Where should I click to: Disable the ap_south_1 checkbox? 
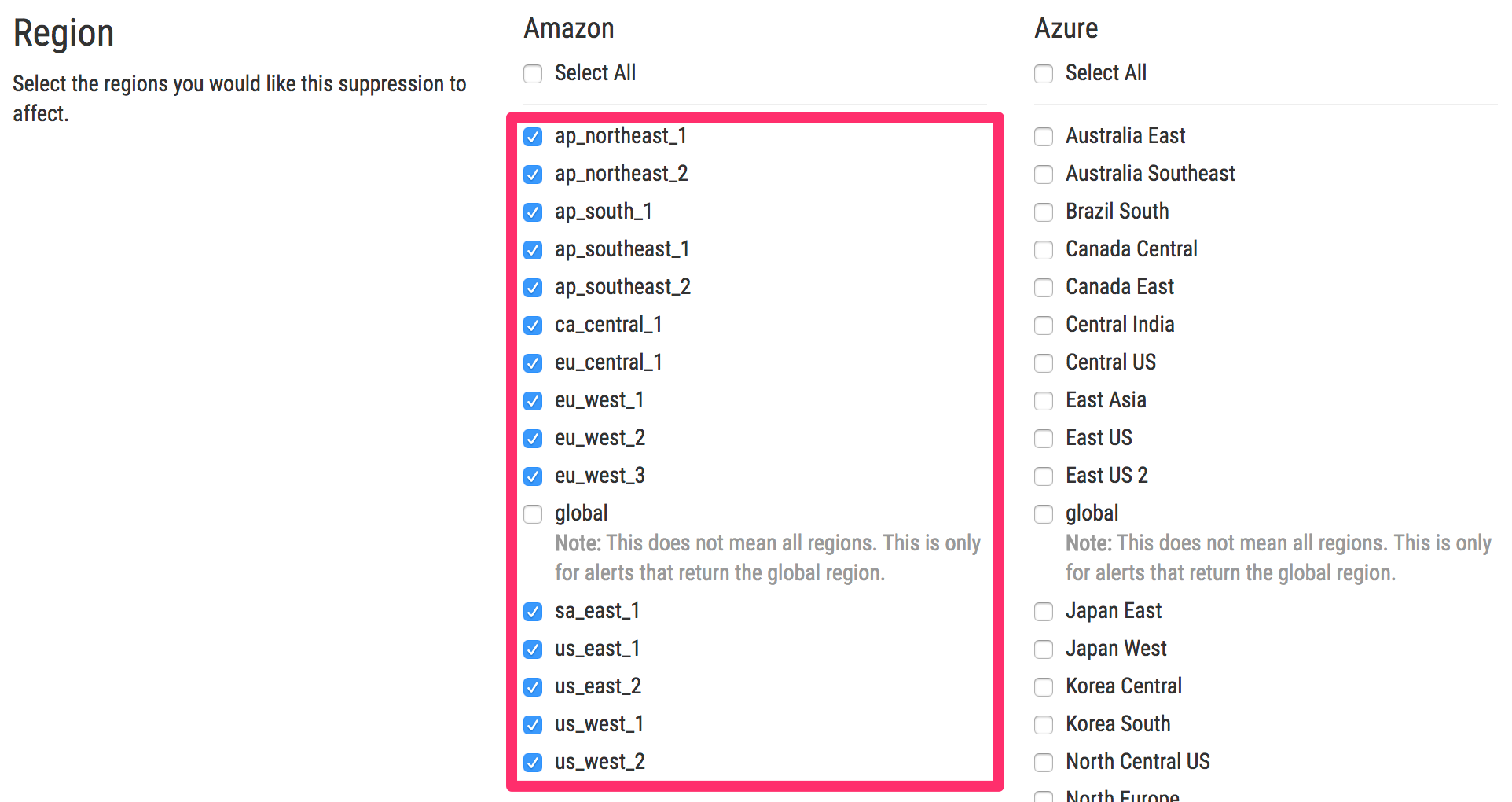(x=533, y=212)
